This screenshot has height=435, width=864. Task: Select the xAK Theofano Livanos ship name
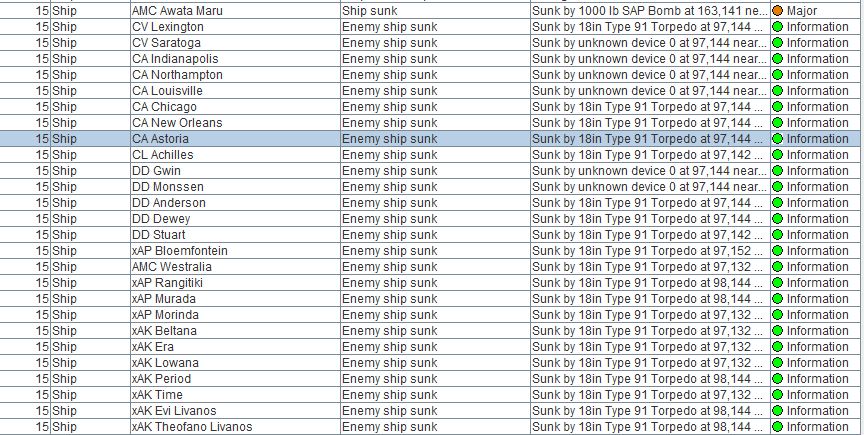tap(192, 426)
